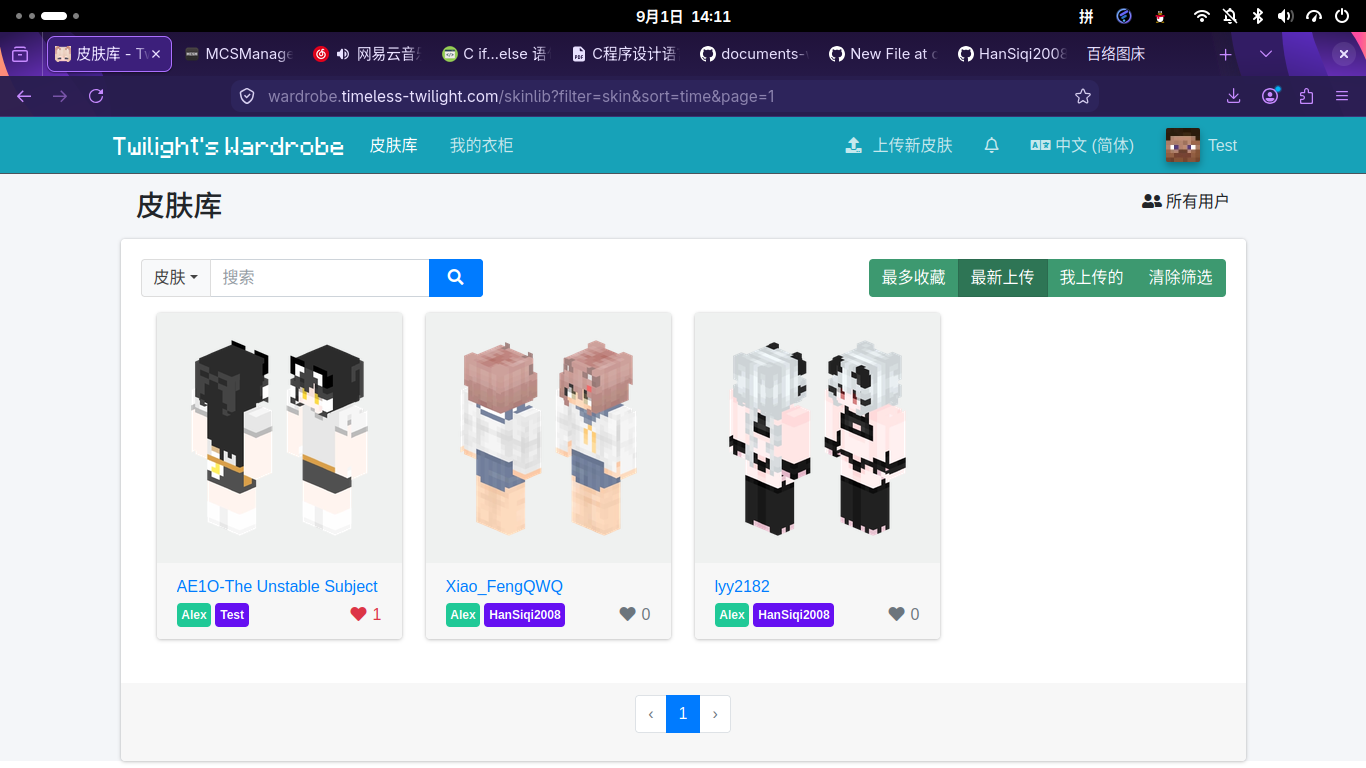Switch to the MCSManager browser tab
Viewport: 1366px width, 768px height.
click(240, 54)
